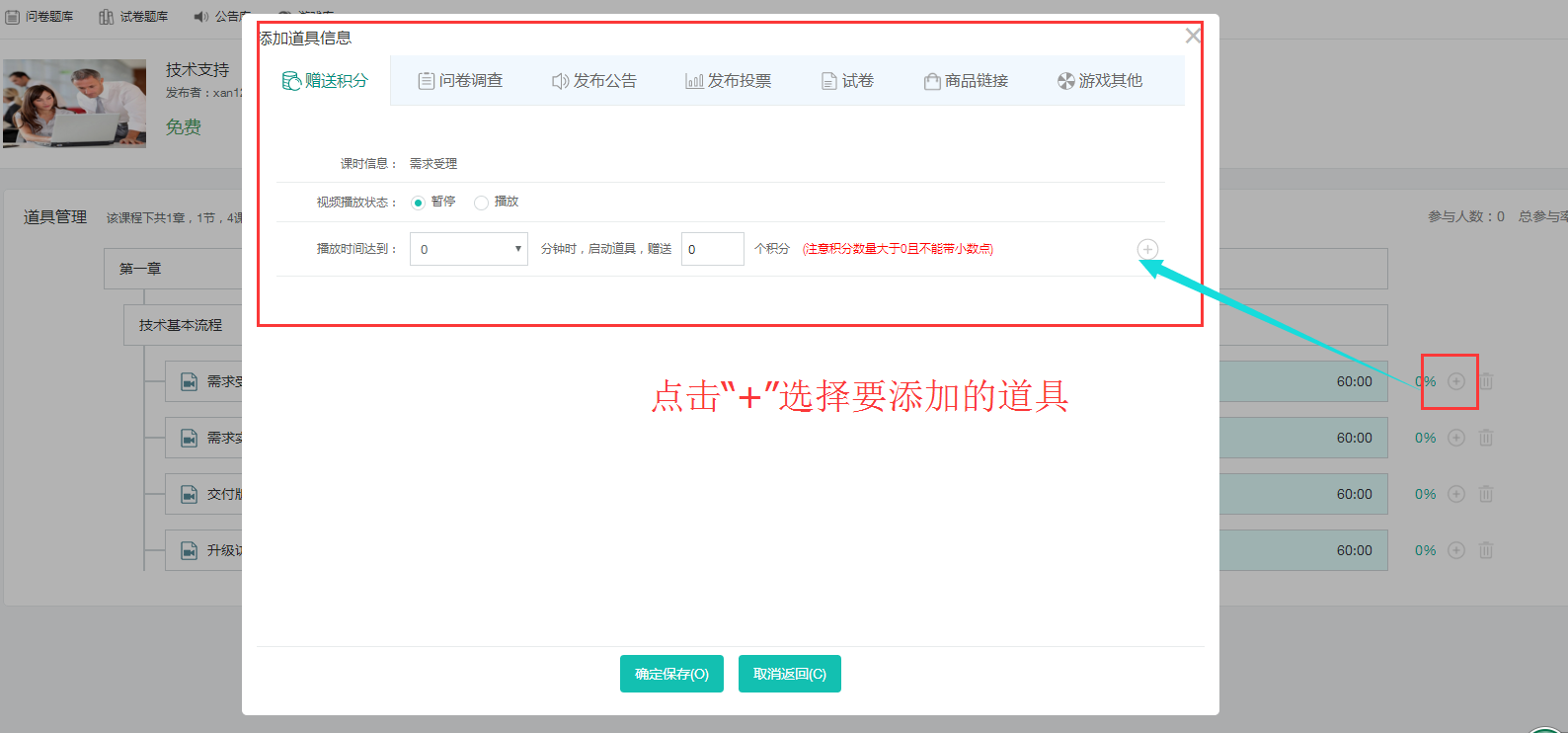Image resolution: width=1568 pixels, height=733 pixels.
Task: Select the 播放 radio button
Action: [x=481, y=203]
